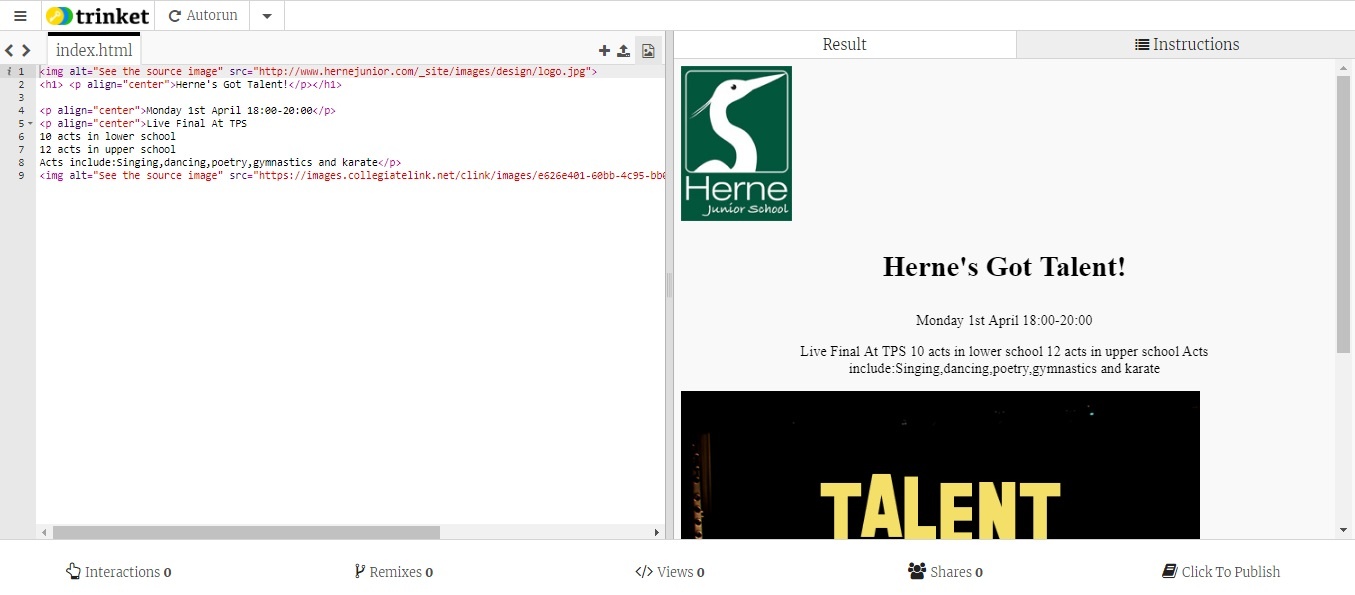Click code line 8 with Acts include
The image size is (1355, 595).
220,163
